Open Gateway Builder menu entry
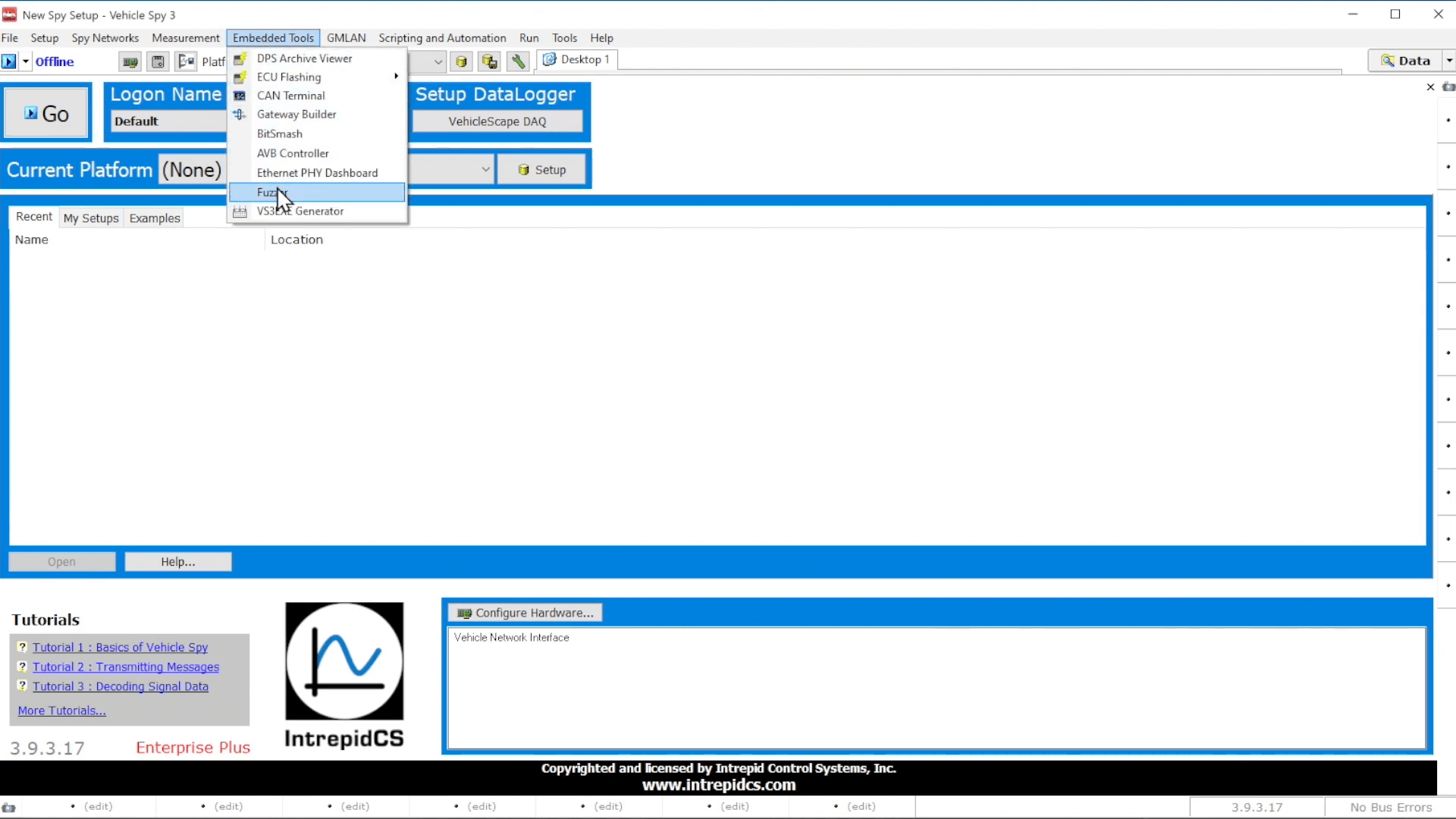Image resolution: width=1456 pixels, height=819 pixels. point(296,115)
